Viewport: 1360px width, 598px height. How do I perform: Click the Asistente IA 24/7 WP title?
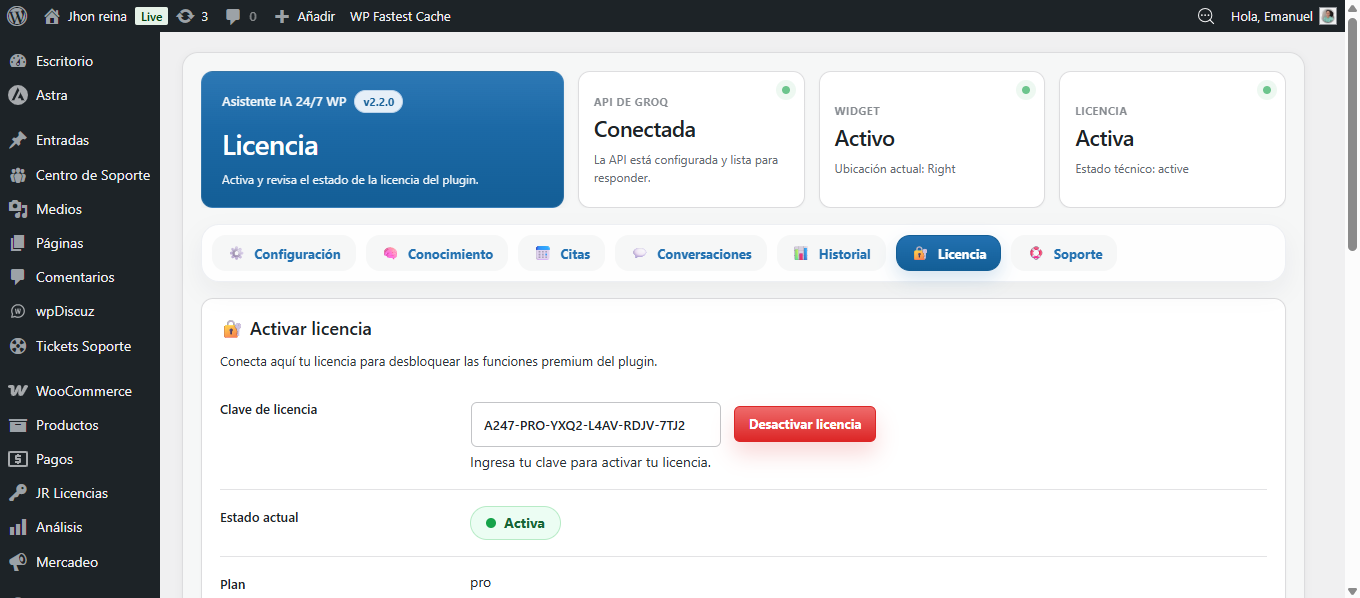click(x=284, y=102)
